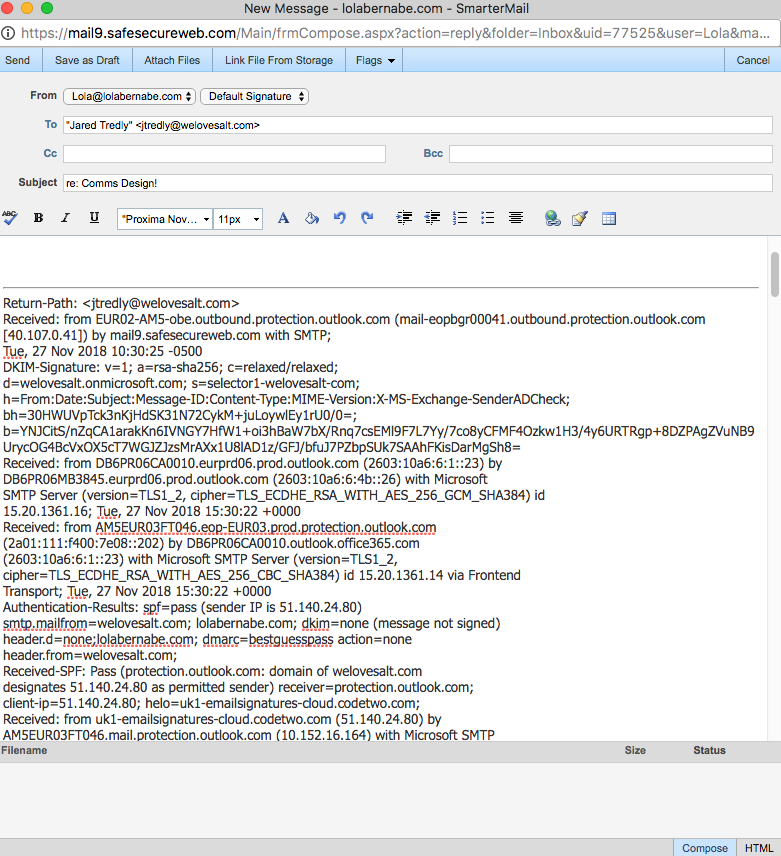Open the Default Signature dropdown
Screen dimensions: 781x856
(x=254, y=97)
